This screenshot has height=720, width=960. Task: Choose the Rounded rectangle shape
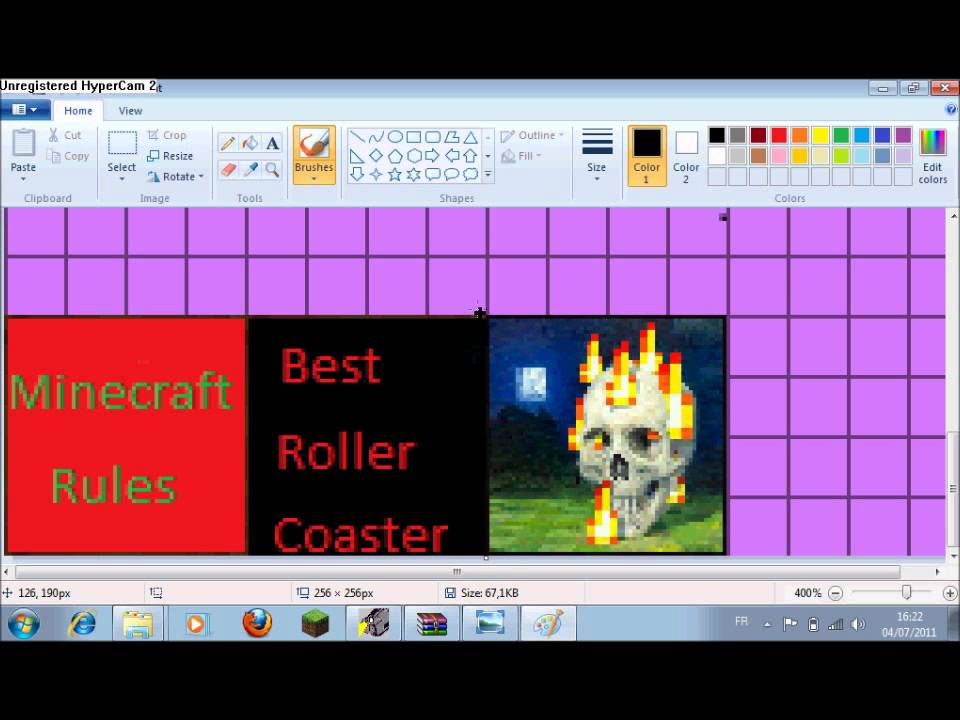[x=433, y=137]
